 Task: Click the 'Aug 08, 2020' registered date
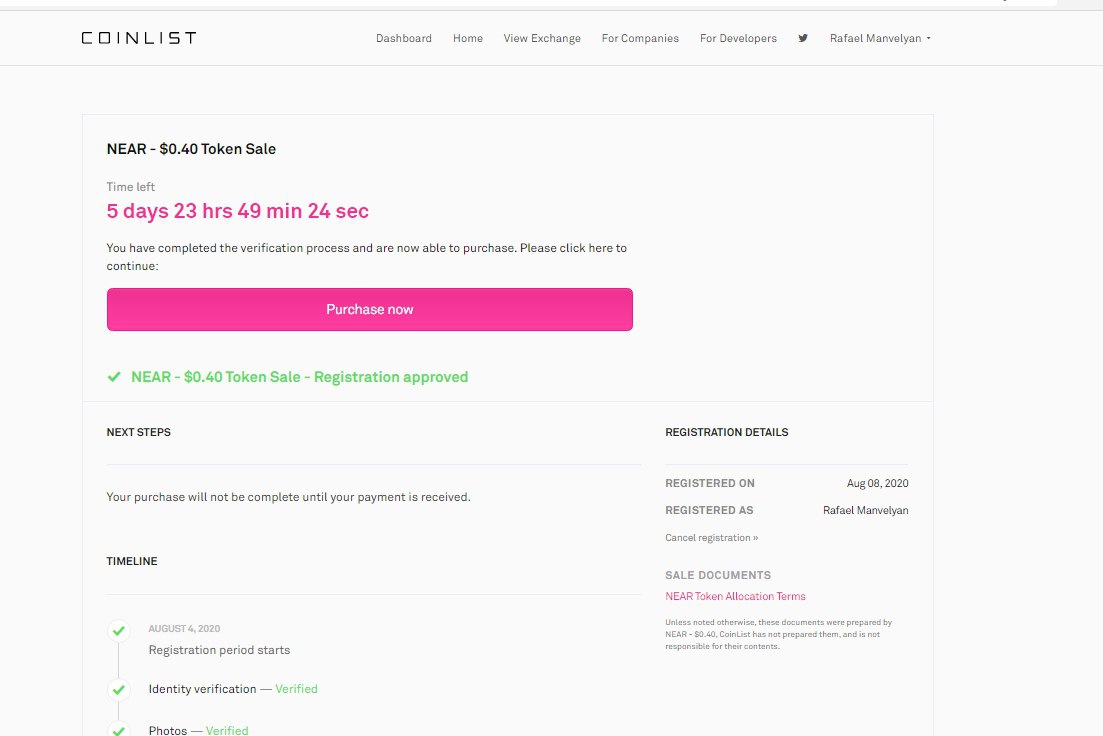877,483
